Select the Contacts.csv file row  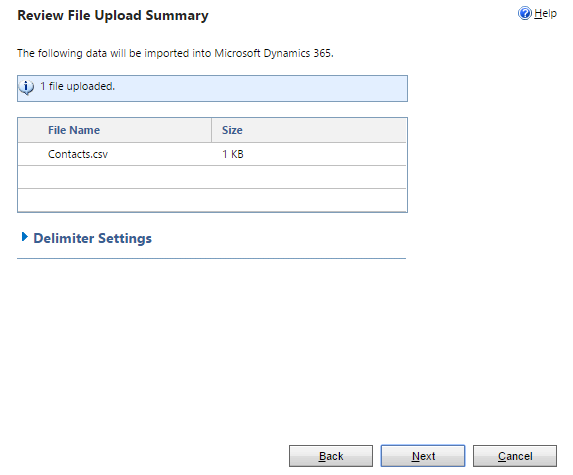click(x=212, y=154)
